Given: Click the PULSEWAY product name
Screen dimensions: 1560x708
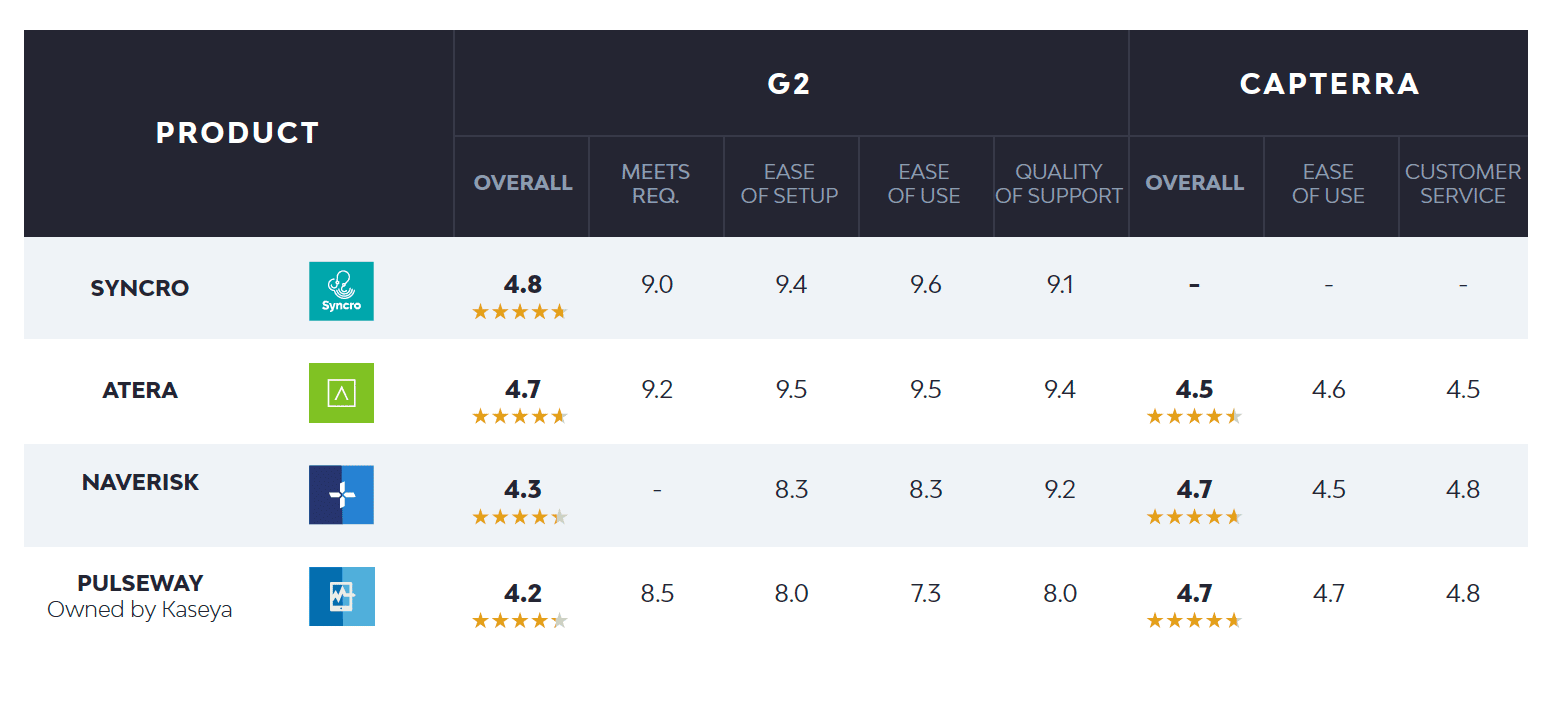Looking at the screenshot, I should tap(140, 583).
